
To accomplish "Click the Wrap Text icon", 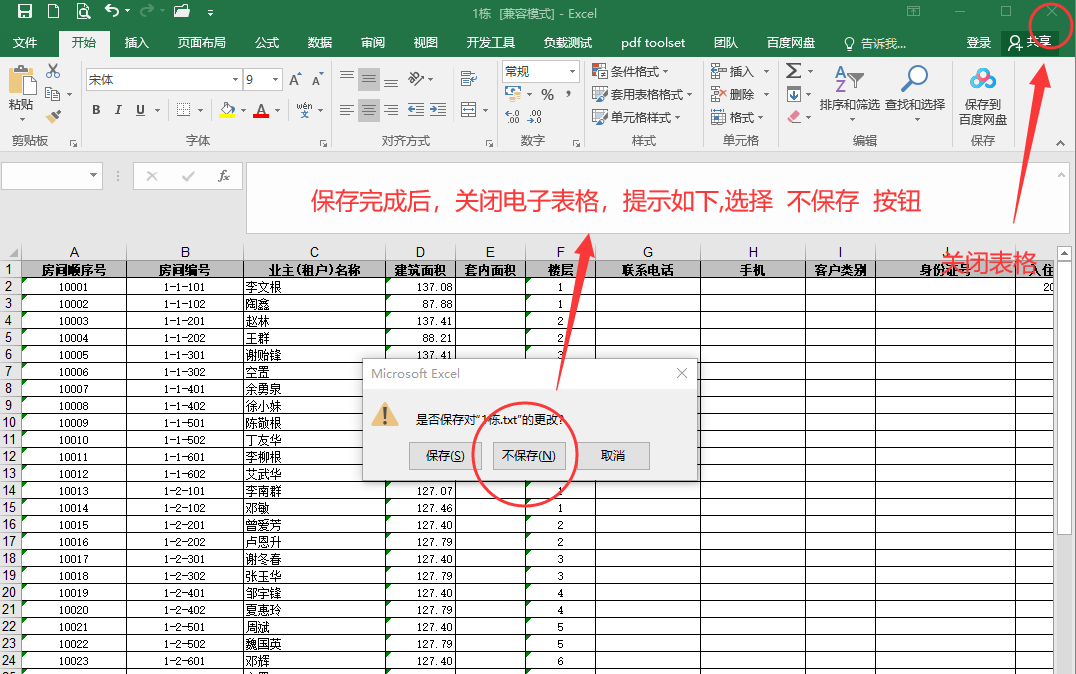I will point(467,79).
